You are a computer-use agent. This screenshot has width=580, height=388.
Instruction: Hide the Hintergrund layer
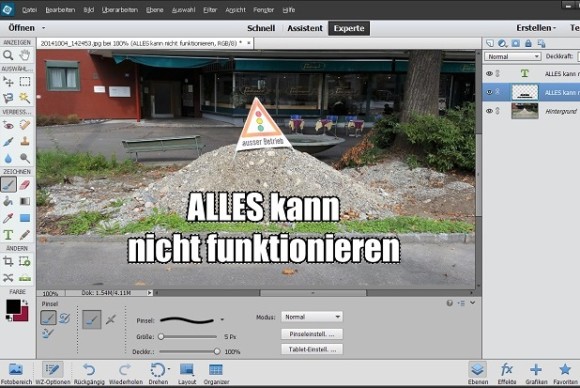(489, 111)
